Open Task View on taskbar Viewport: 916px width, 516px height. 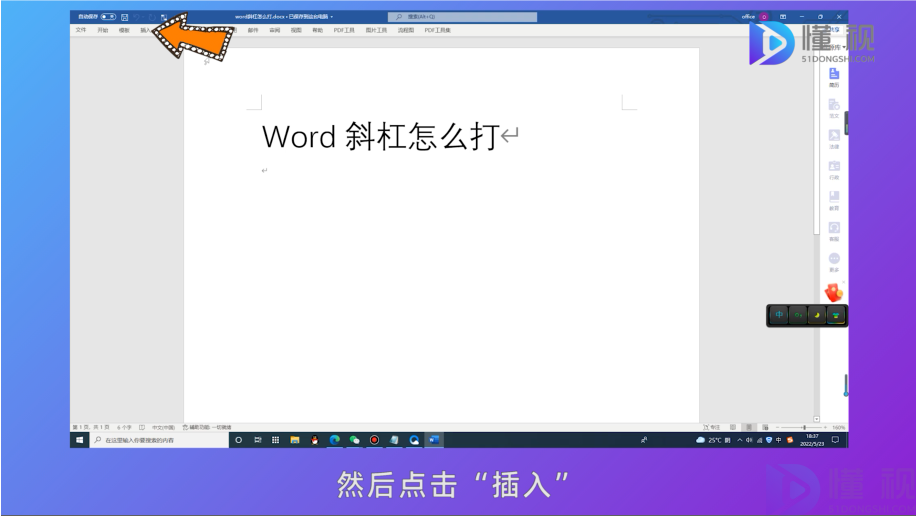pos(258,440)
